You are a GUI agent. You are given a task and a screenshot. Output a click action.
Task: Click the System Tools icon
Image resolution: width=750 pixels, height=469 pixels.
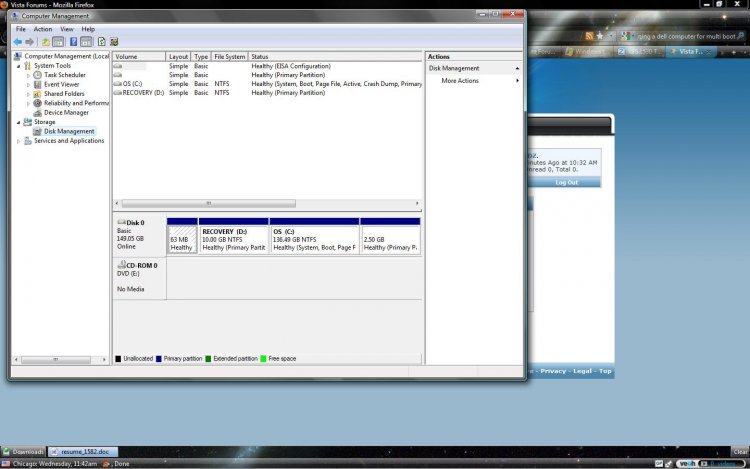tap(28, 66)
